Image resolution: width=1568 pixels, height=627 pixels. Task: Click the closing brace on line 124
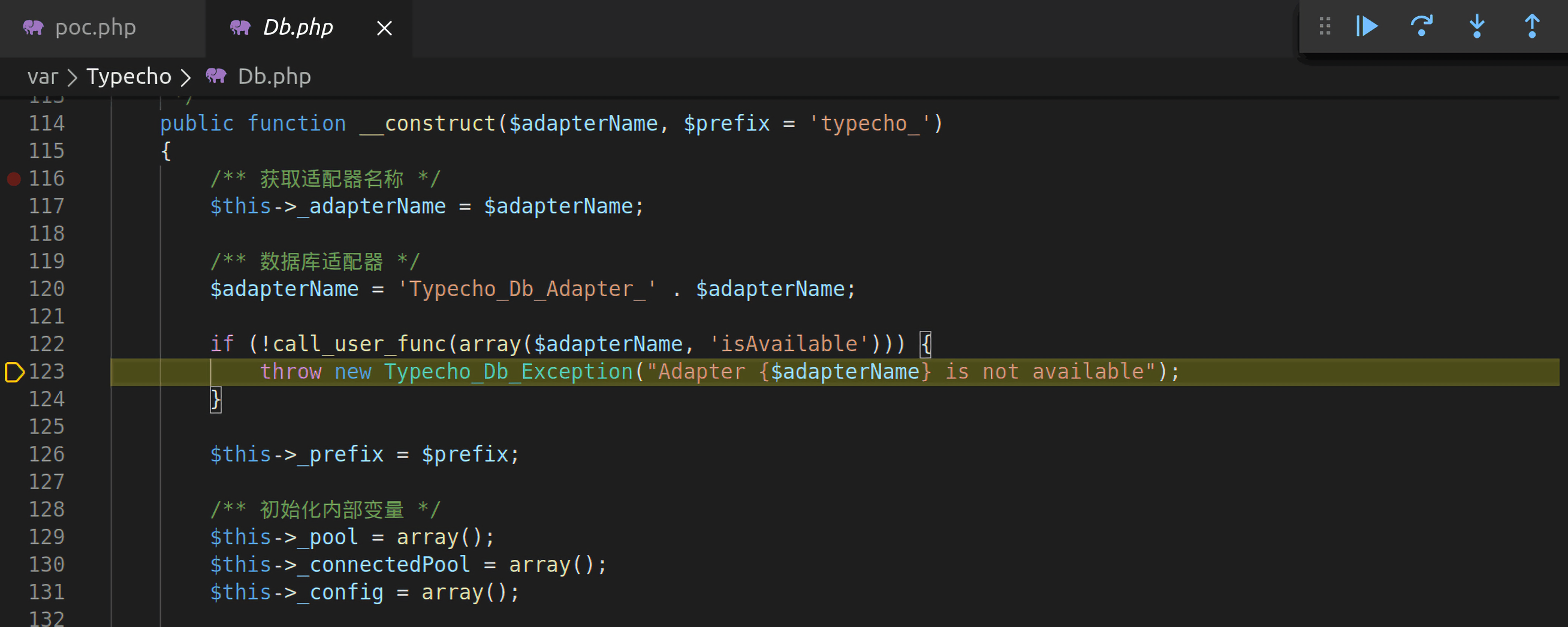pyautogui.click(x=215, y=400)
